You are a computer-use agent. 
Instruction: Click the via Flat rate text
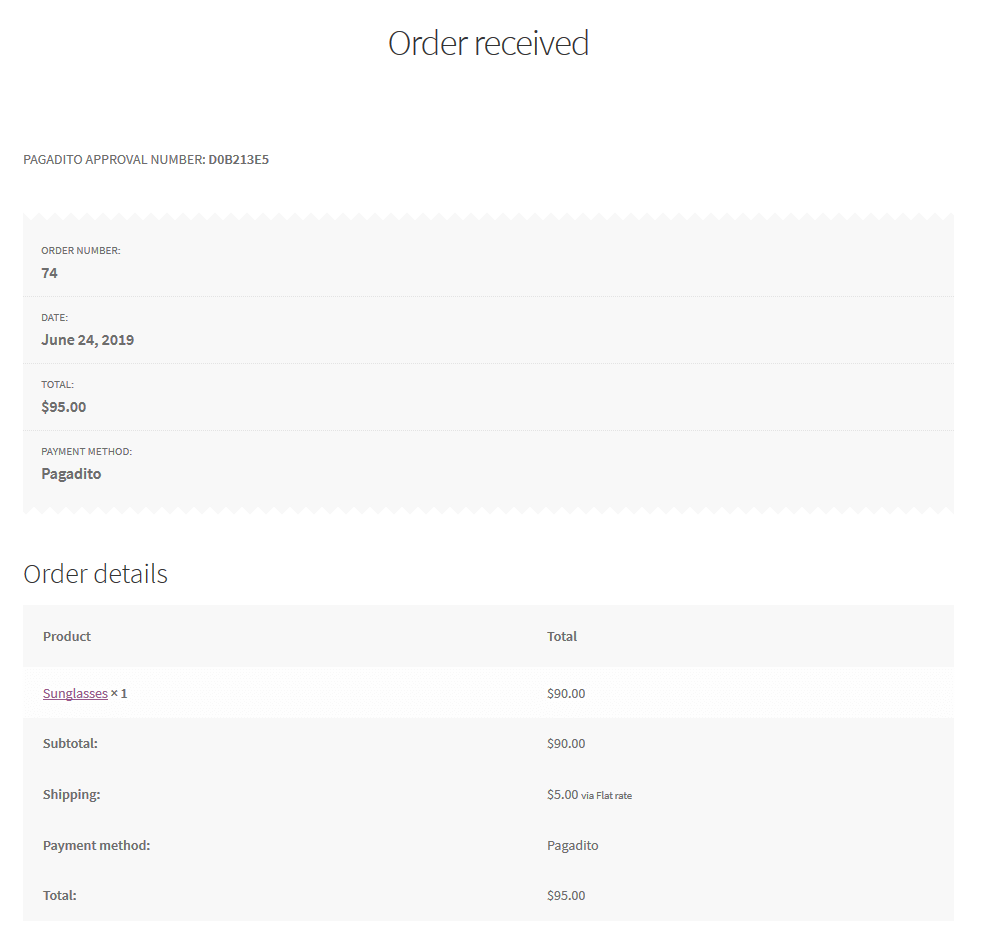point(607,796)
